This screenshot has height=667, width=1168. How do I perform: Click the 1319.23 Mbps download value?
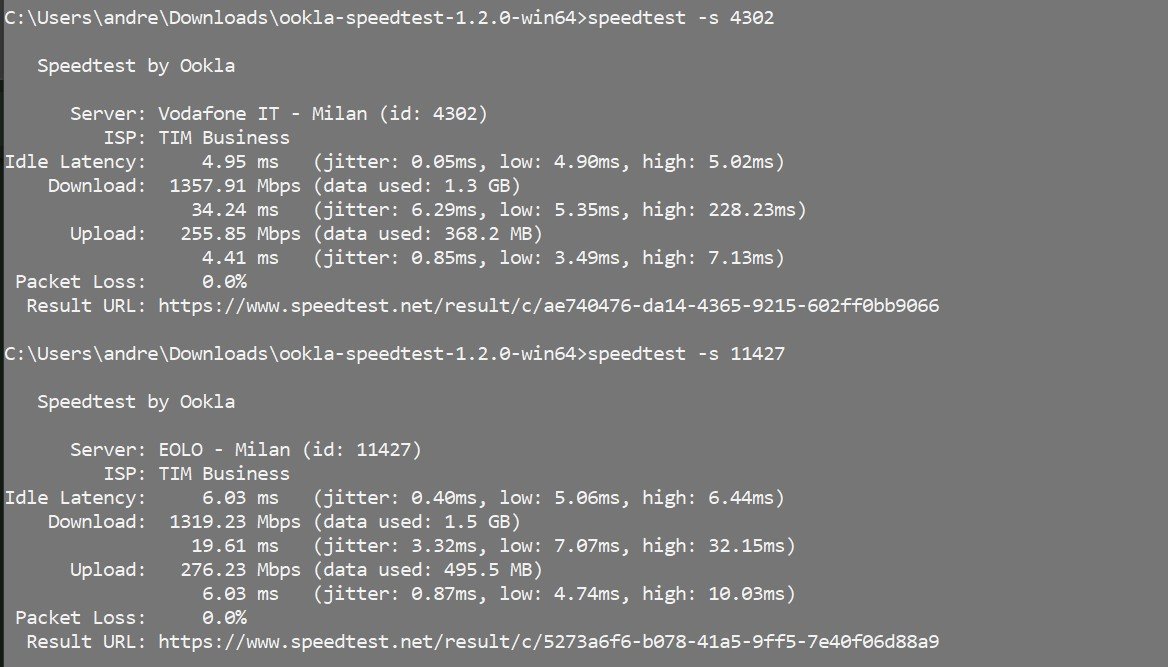pyautogui.click(x=235, y=522)
